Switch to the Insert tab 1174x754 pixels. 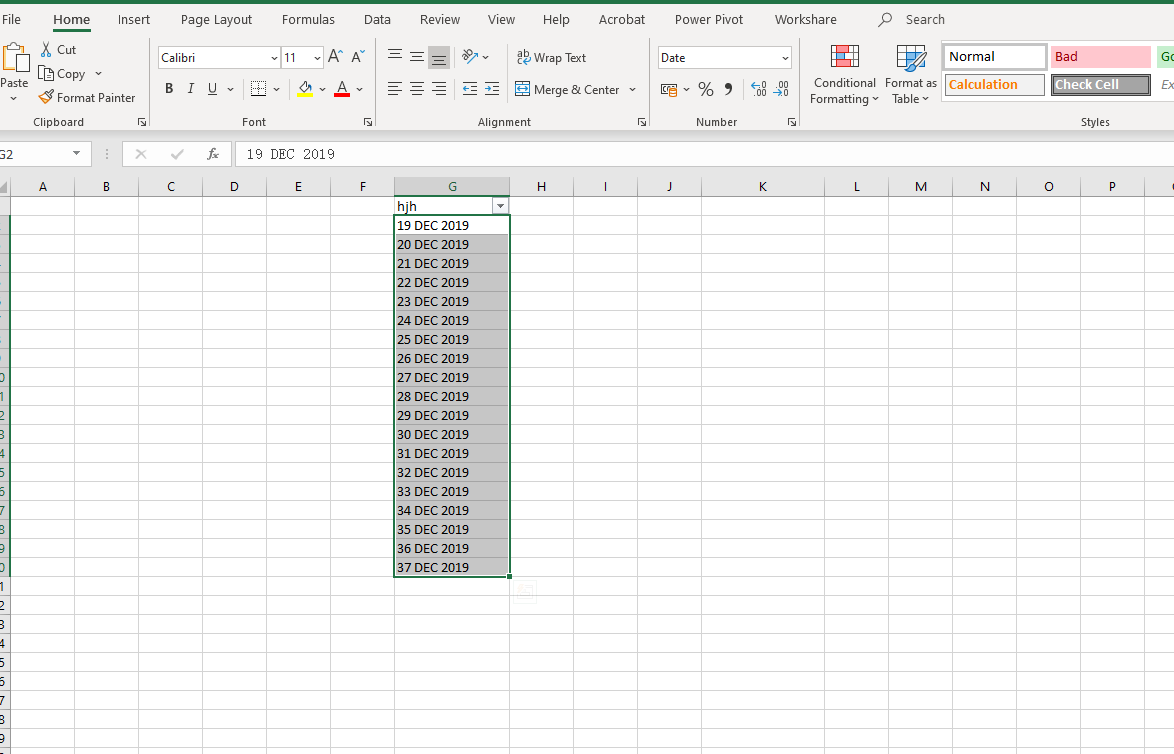pos(134,19)
